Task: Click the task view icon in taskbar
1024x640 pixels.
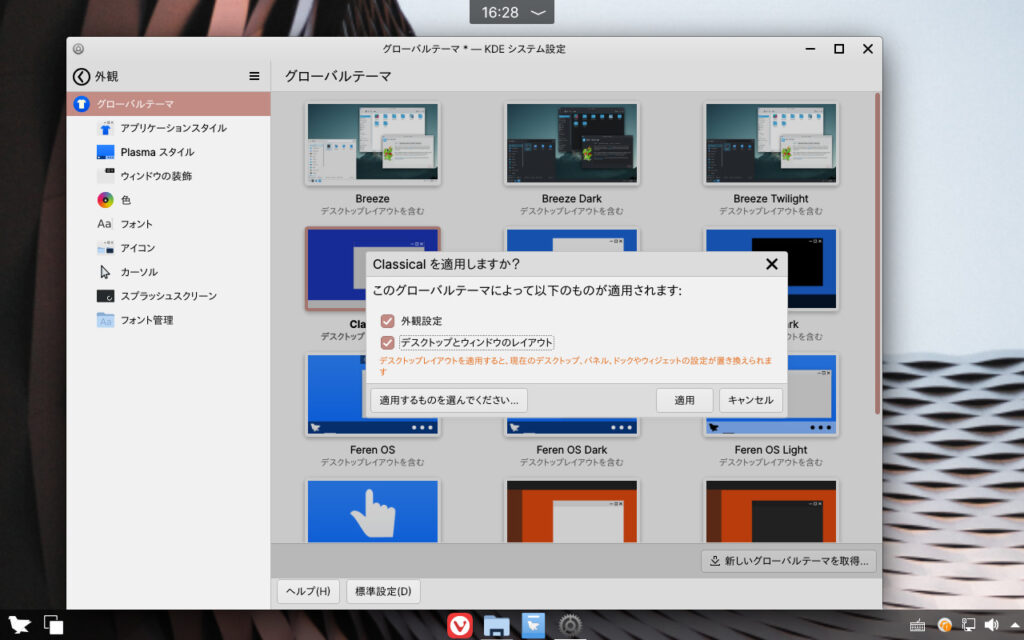Action: [x=53, y=625]
